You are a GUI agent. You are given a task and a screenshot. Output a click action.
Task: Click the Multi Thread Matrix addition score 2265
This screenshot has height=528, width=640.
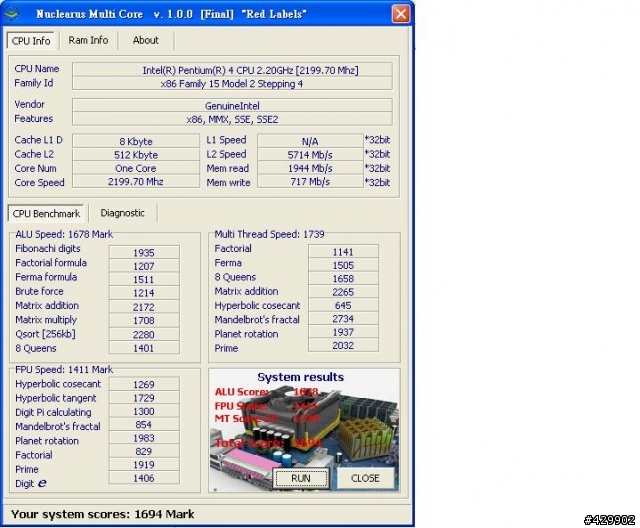click(x=343, y=292)
